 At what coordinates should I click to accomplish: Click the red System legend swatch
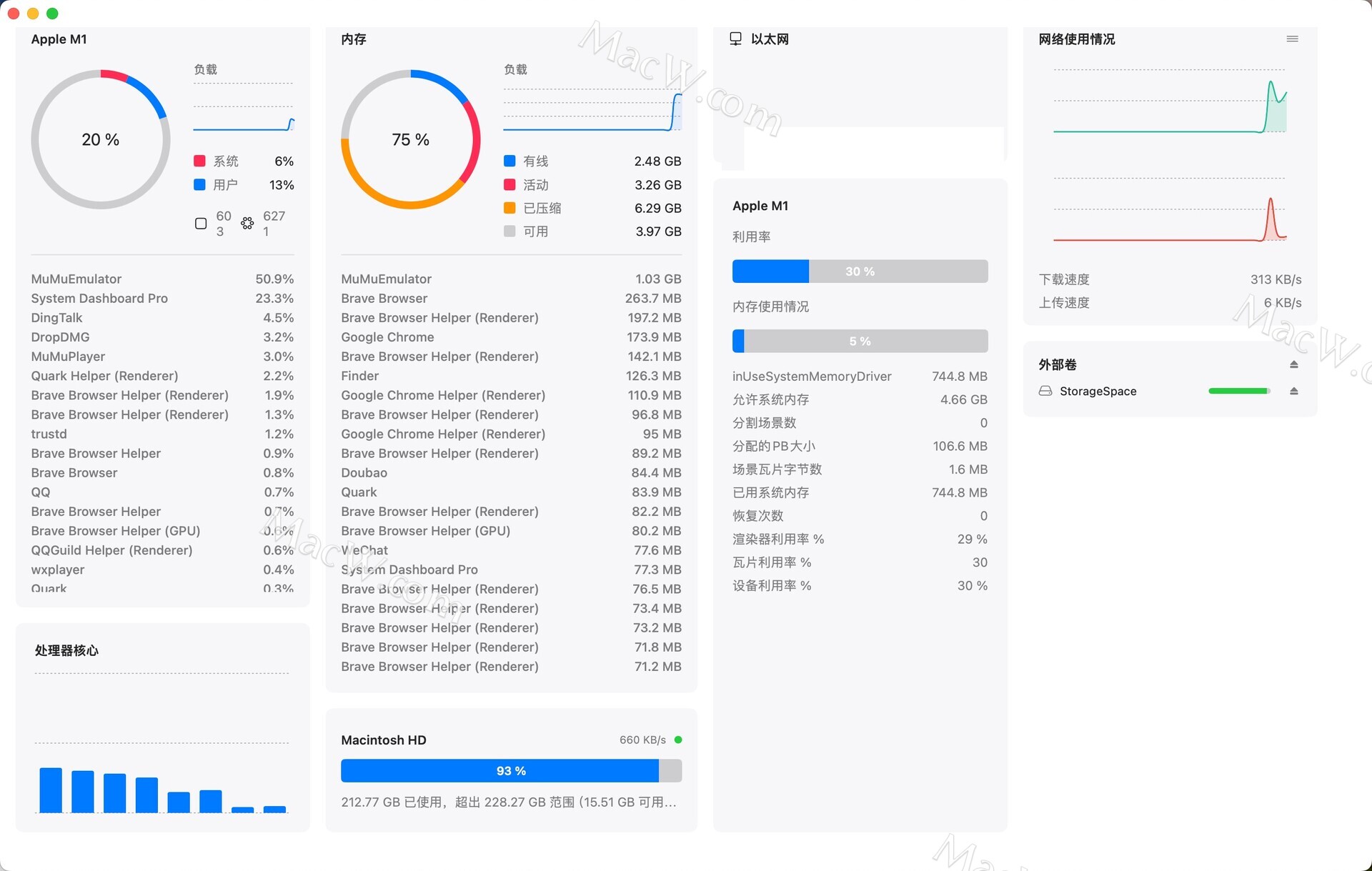(x=199, y=161)
